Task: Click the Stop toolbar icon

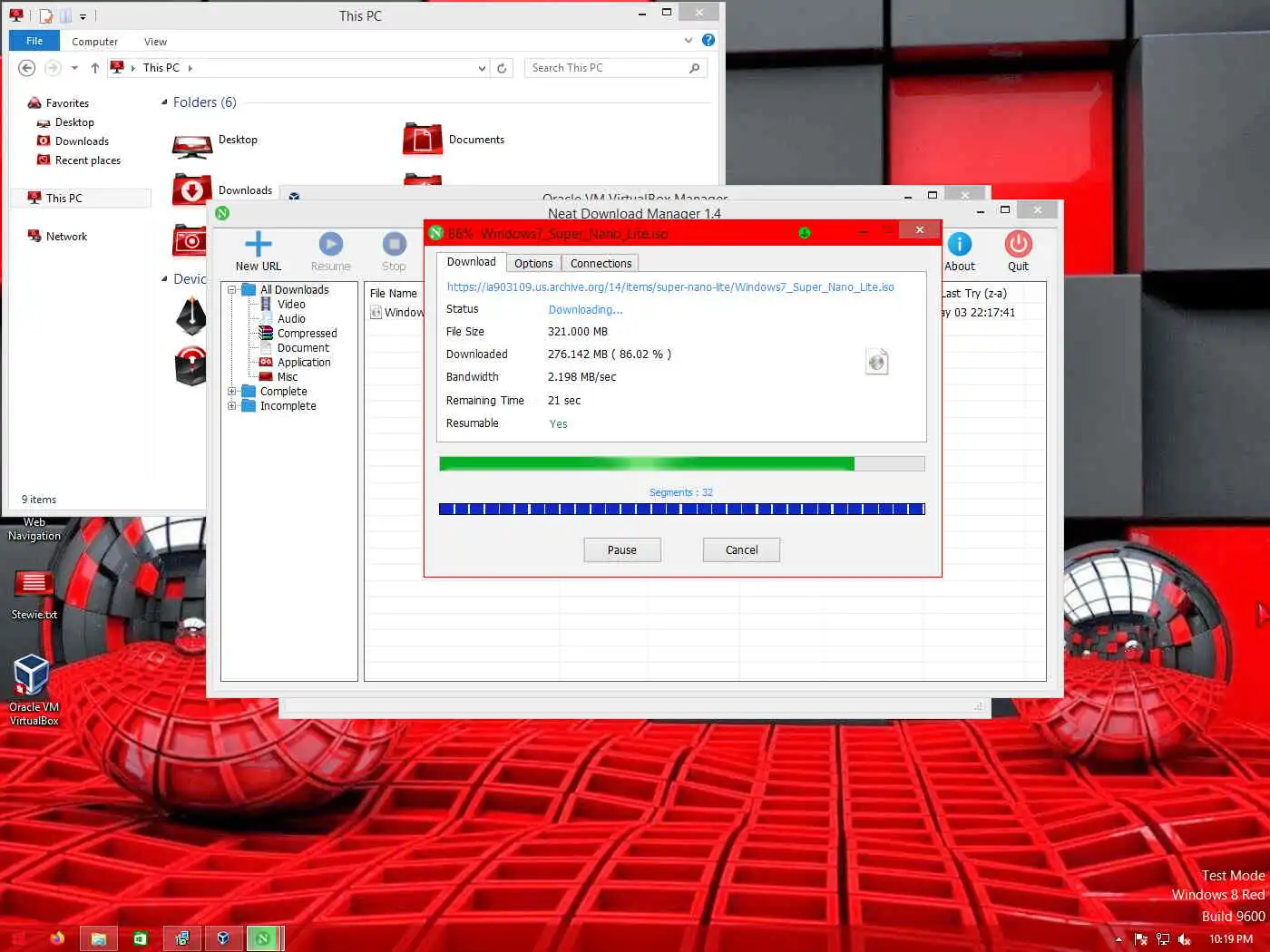Action: (x=394, y=244)
